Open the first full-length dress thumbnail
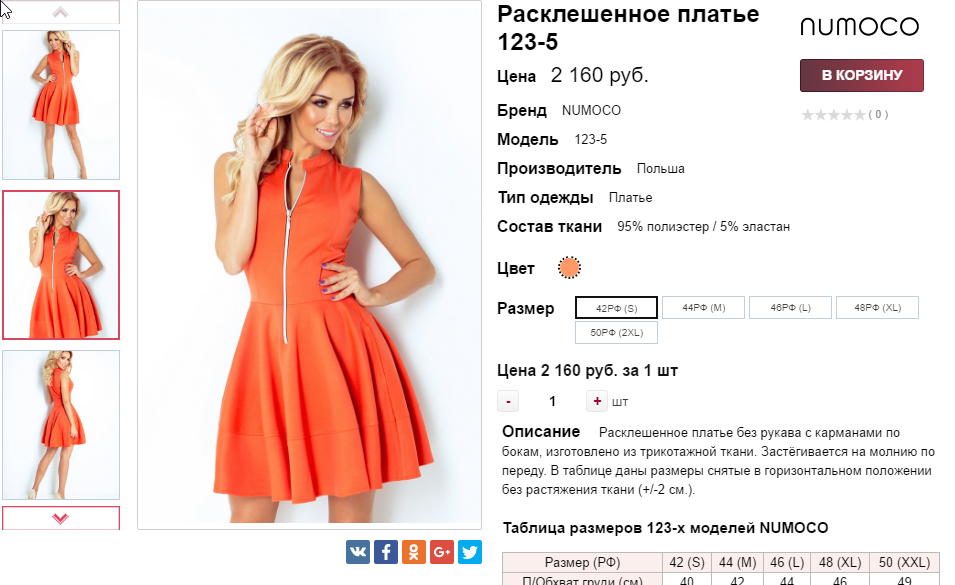Viewport: 955px width, 585px height. tap(61, 105)
